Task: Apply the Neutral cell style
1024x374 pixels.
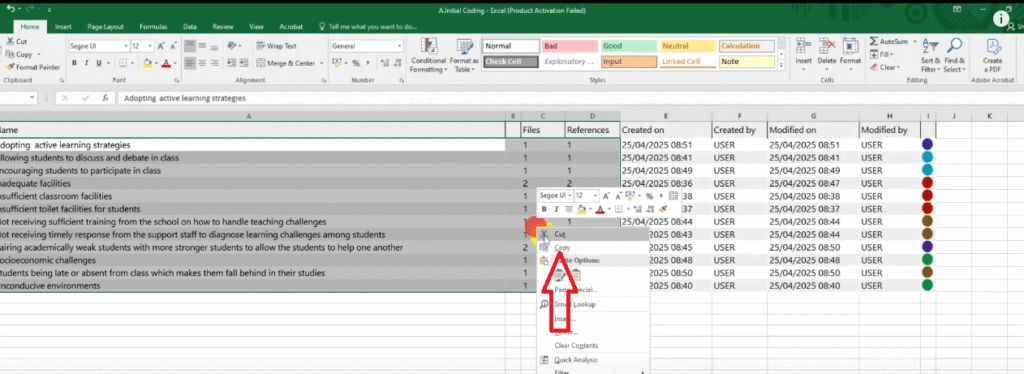Action: click(x=688, y=46)
